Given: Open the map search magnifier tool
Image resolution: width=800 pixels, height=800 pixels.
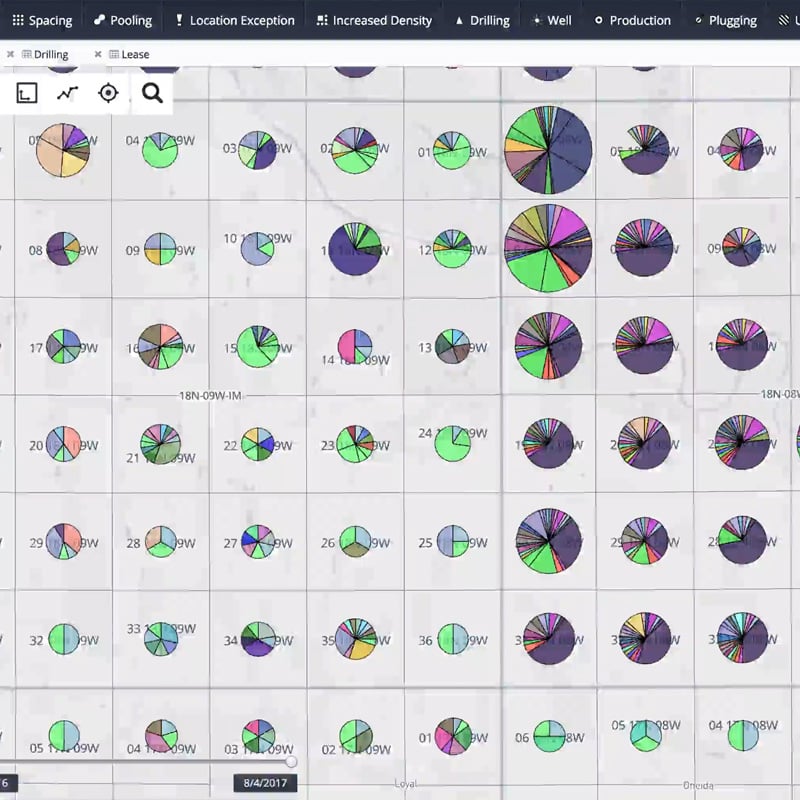Looking at the screenshot, I should (152, 93).
